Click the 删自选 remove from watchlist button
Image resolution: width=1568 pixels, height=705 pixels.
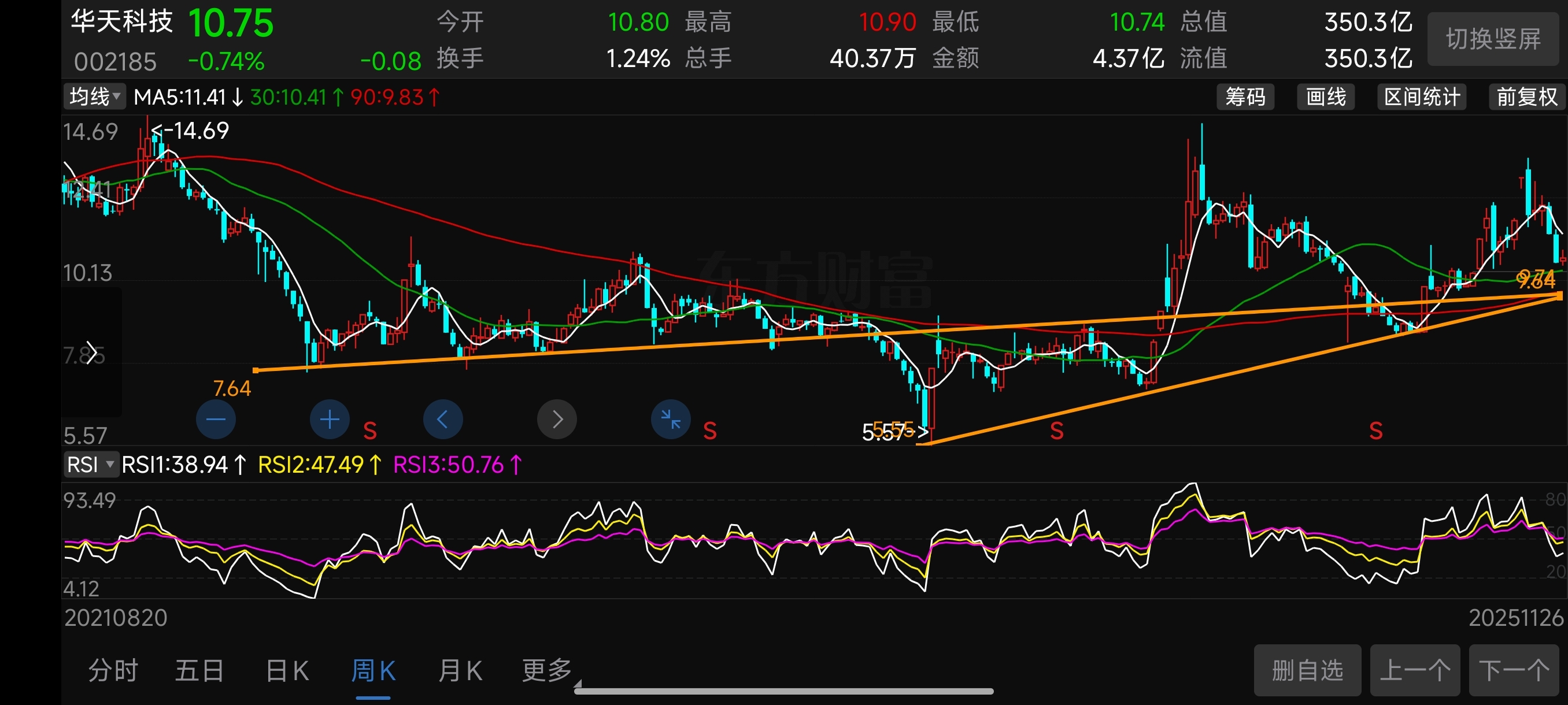click(1307, 670)
